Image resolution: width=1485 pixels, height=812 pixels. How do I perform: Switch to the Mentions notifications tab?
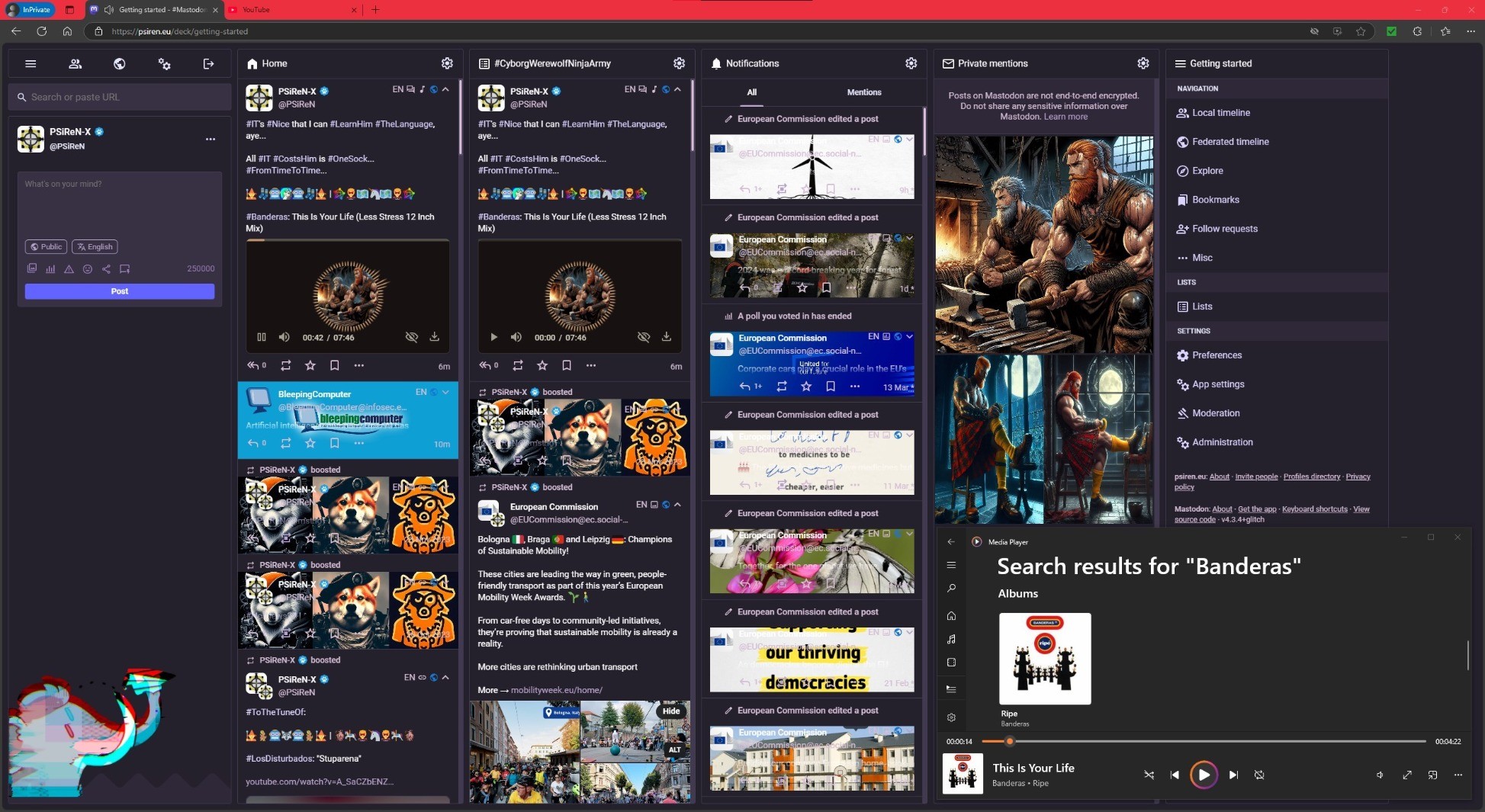click(x=864, y=92)
